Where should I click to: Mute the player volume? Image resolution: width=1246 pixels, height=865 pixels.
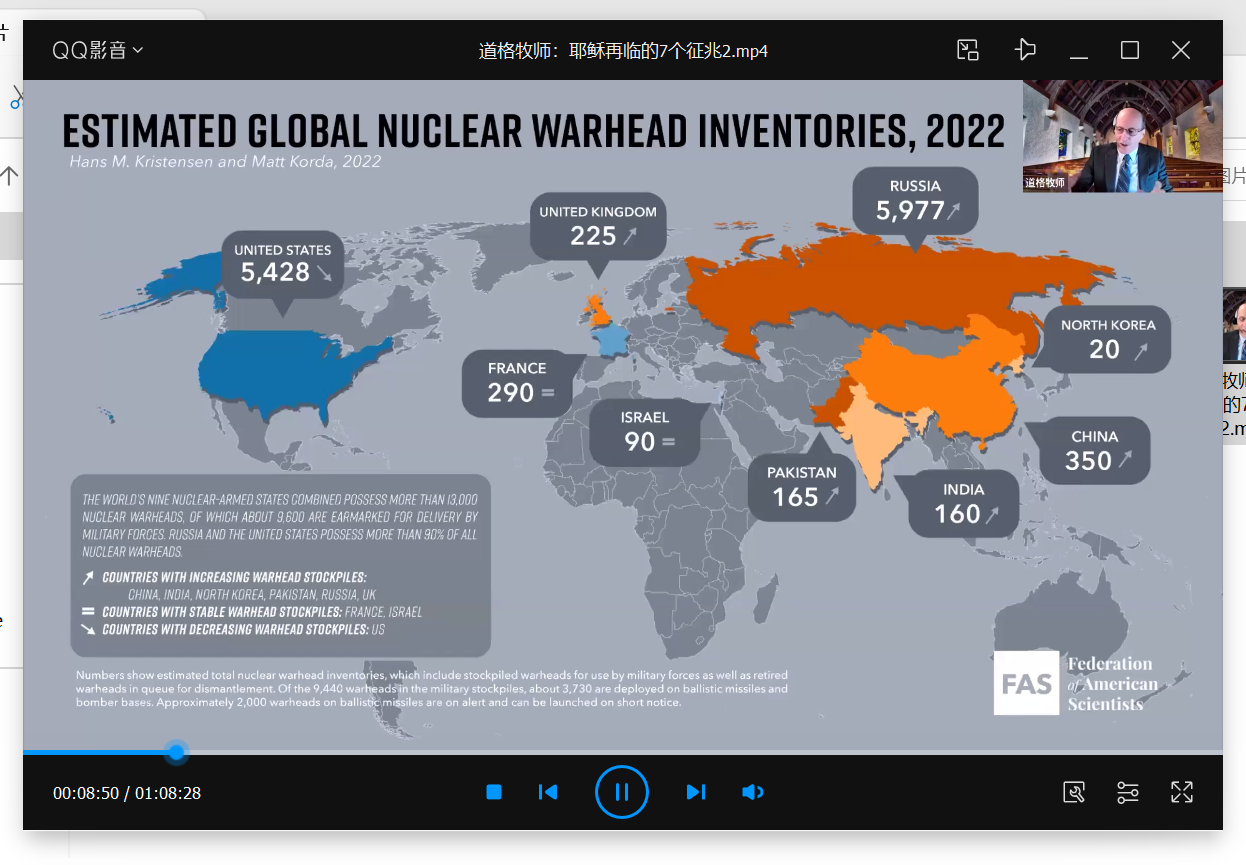(x=753, y=792)
